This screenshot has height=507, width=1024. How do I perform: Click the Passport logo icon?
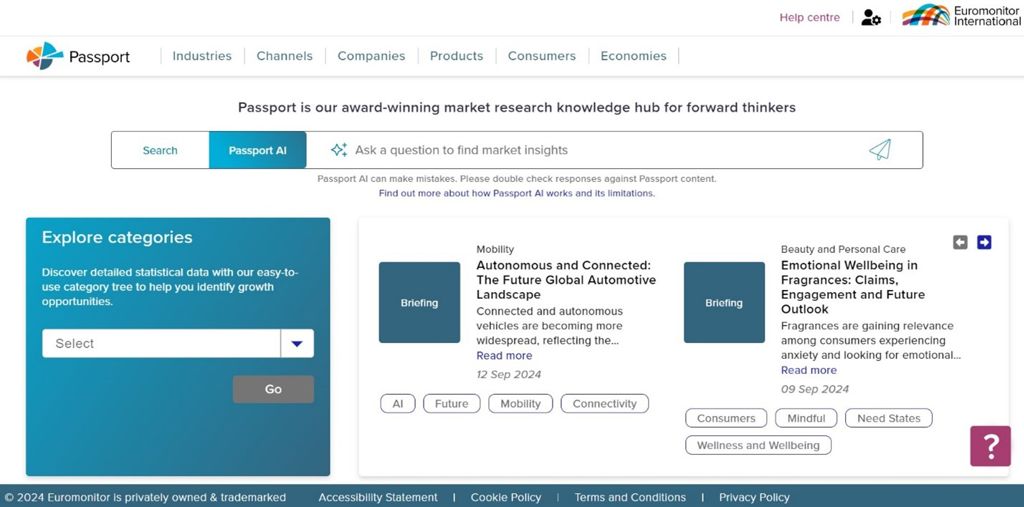pos(44,56)
